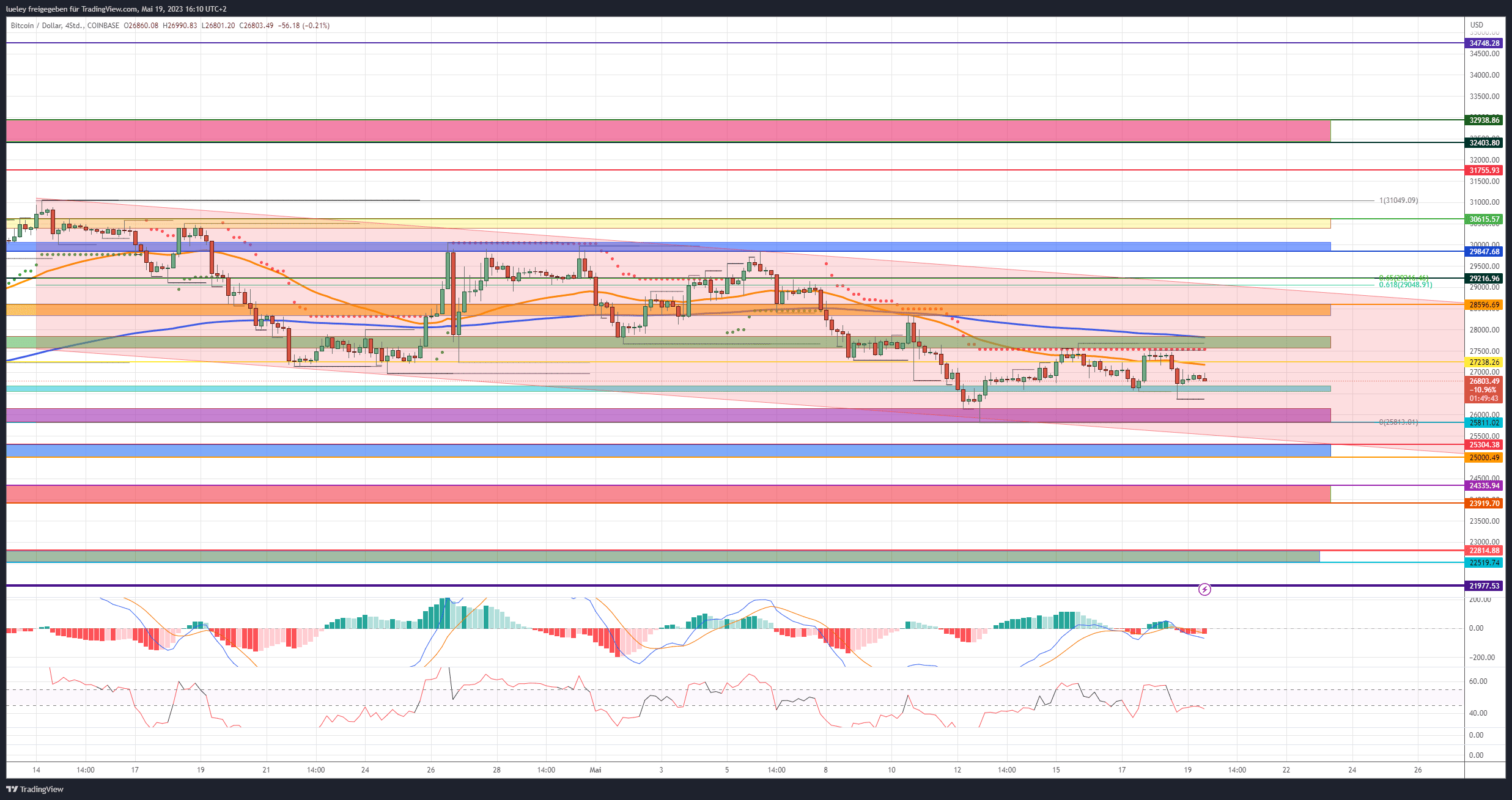This screenshot has height=800, width=1512.
Task: Click the pink resistance zone near 32938
Action: coord(668,131)
